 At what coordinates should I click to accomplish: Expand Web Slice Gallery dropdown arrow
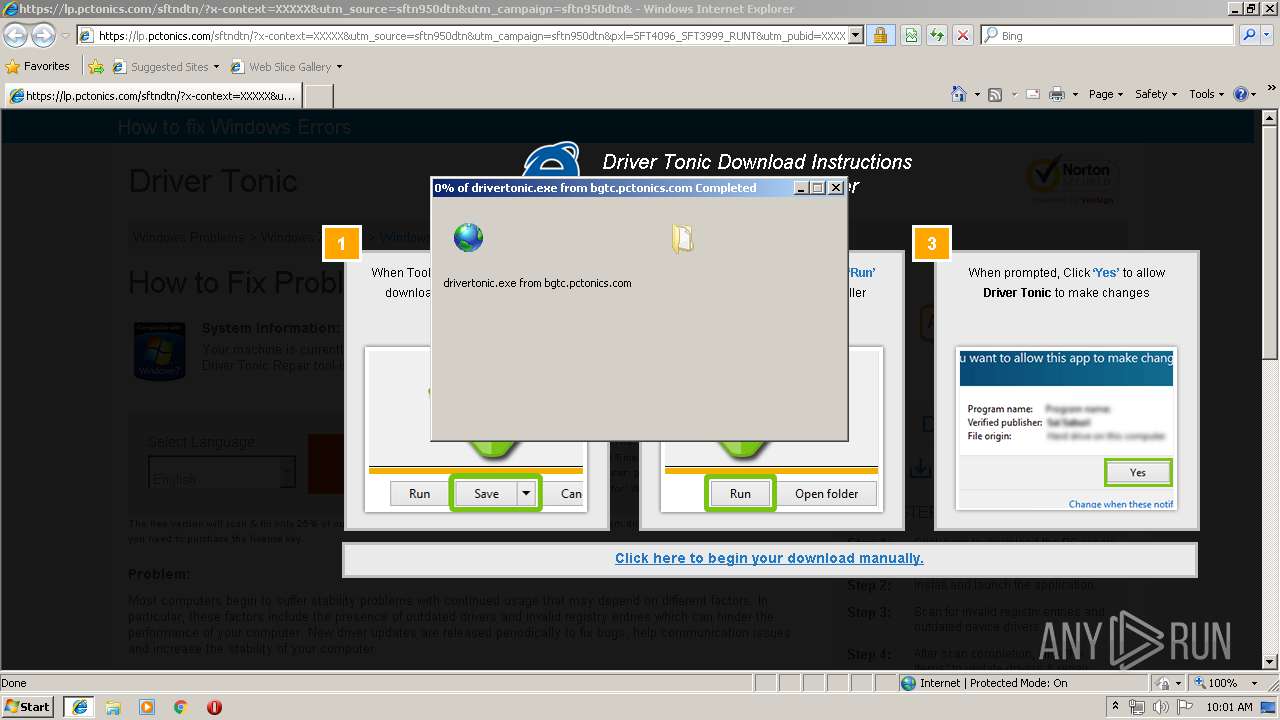(x=339, y=67)
